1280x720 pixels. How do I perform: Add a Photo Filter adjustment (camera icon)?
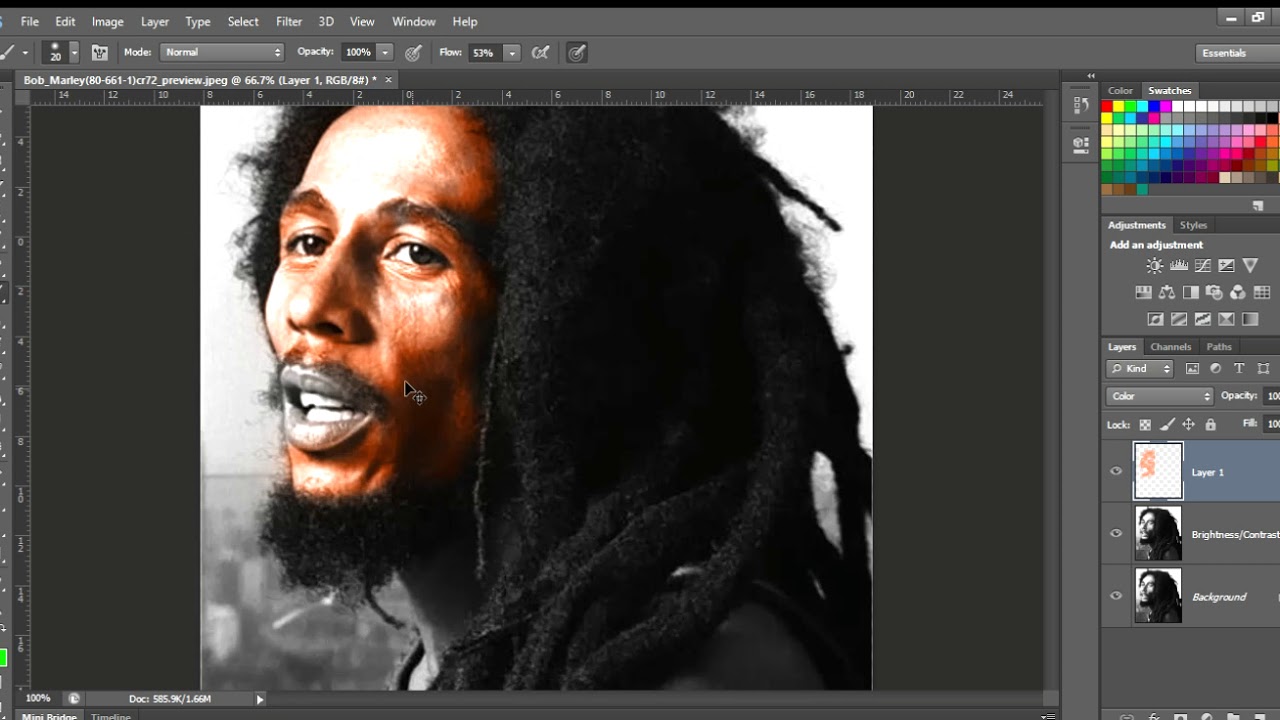click(x=1214, y=293)
